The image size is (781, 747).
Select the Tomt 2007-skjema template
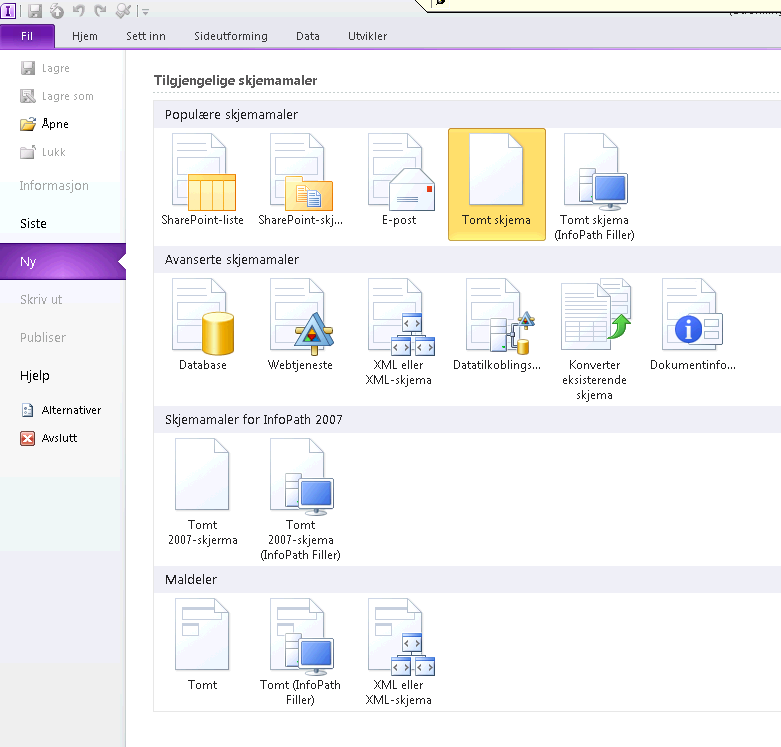tap(203, 492)
